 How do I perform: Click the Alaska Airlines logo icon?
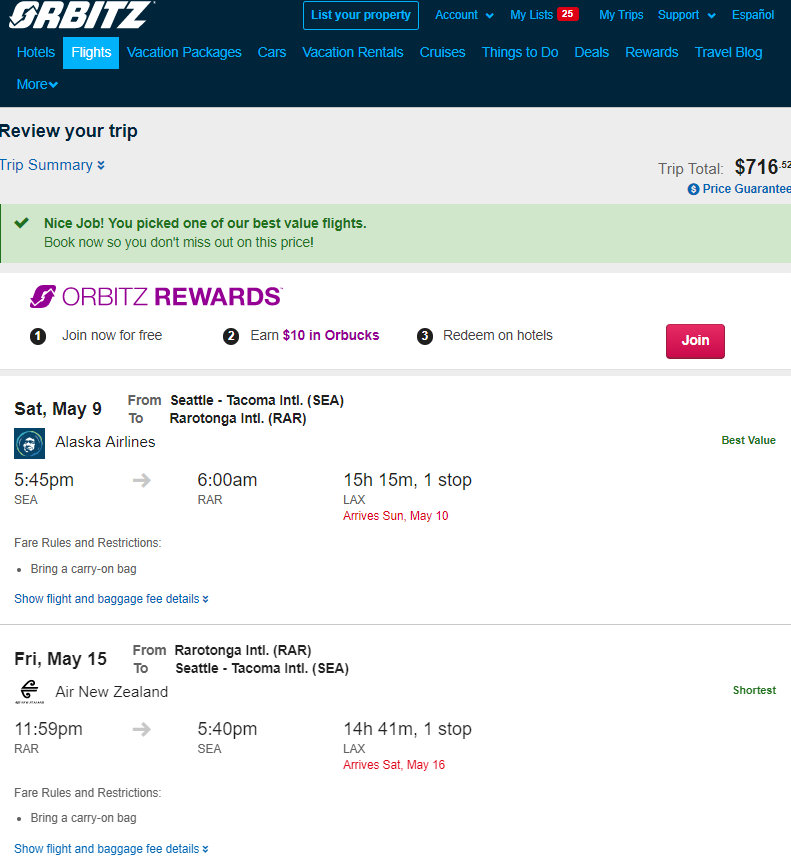pos(29,443)
